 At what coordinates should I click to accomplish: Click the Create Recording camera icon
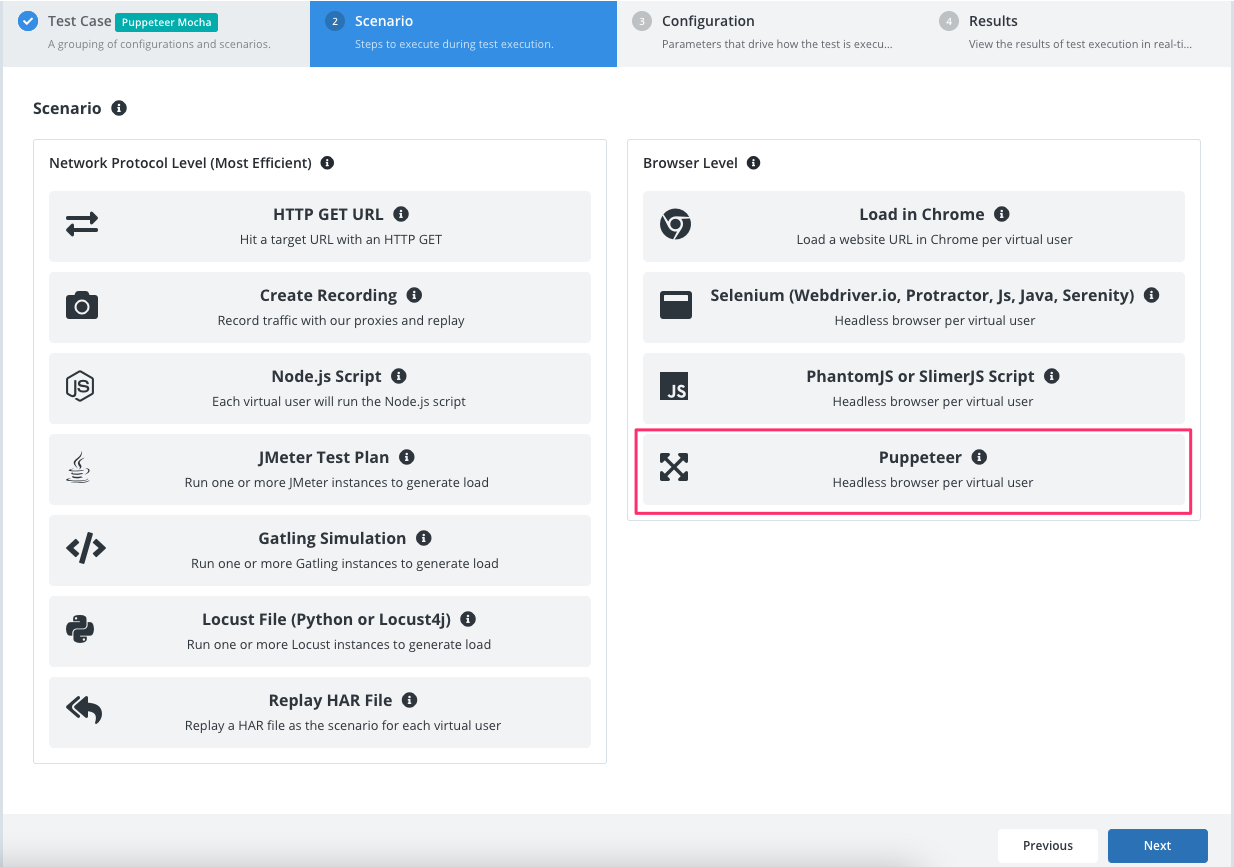pyautogui.click(x=82, y=306)
